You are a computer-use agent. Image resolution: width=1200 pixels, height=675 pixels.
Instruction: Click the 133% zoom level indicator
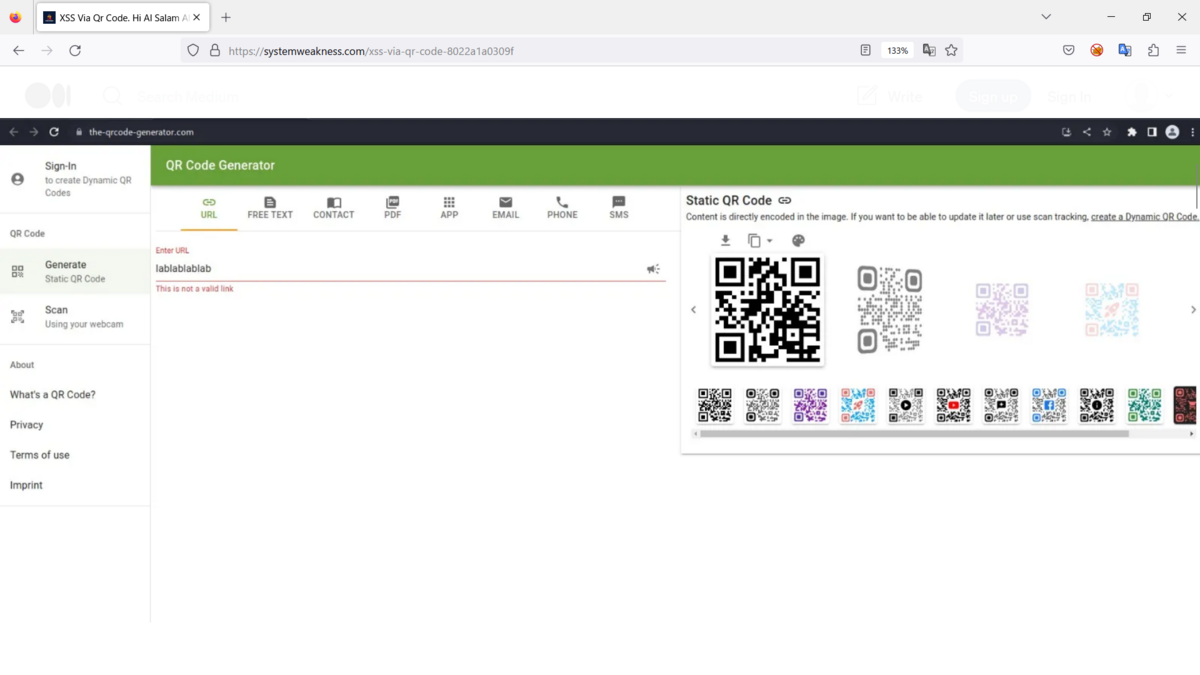pyautogui.click(x=897, y=50)
